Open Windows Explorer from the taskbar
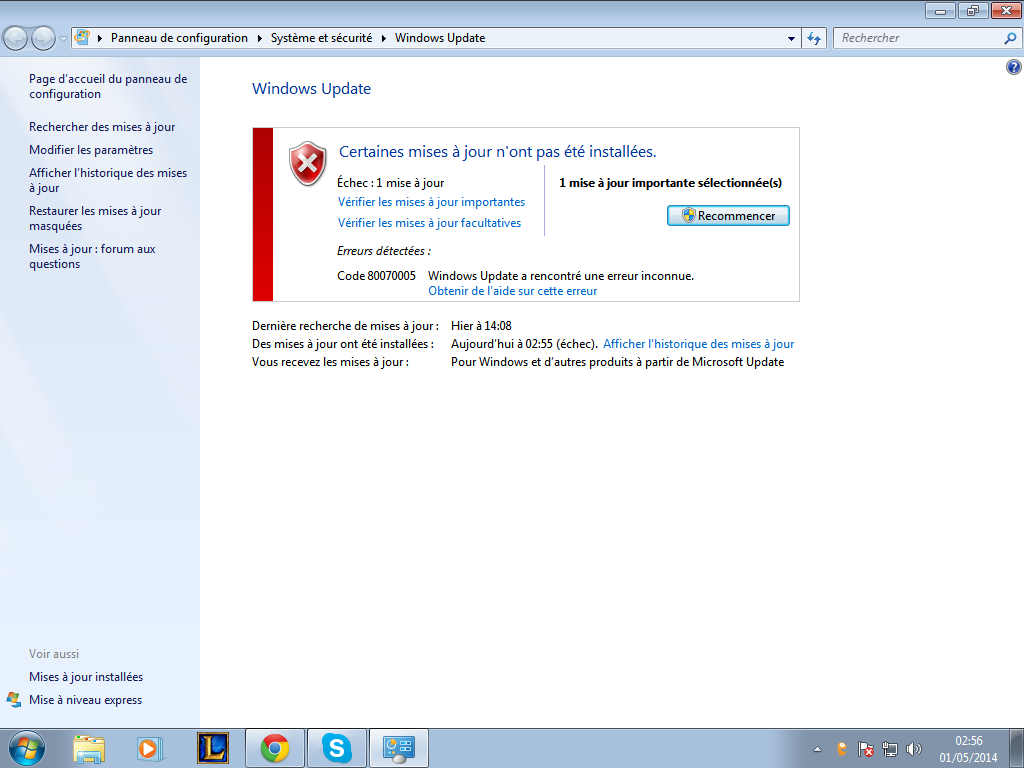Image resolution: width=1024 pixels, height=768 pixels. pos(89,748)
